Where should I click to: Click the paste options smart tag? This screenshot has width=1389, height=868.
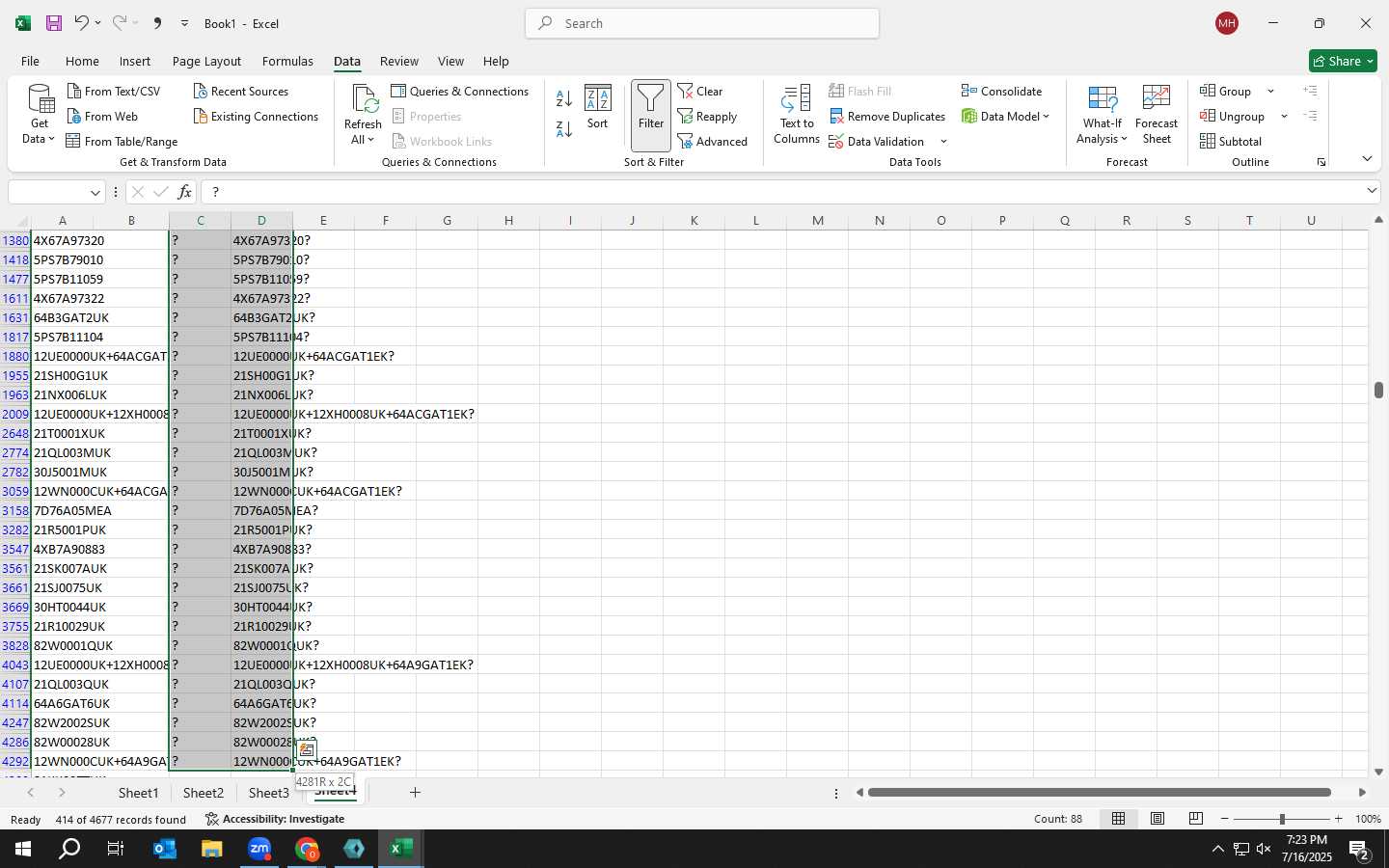click(x=307, y=749)
